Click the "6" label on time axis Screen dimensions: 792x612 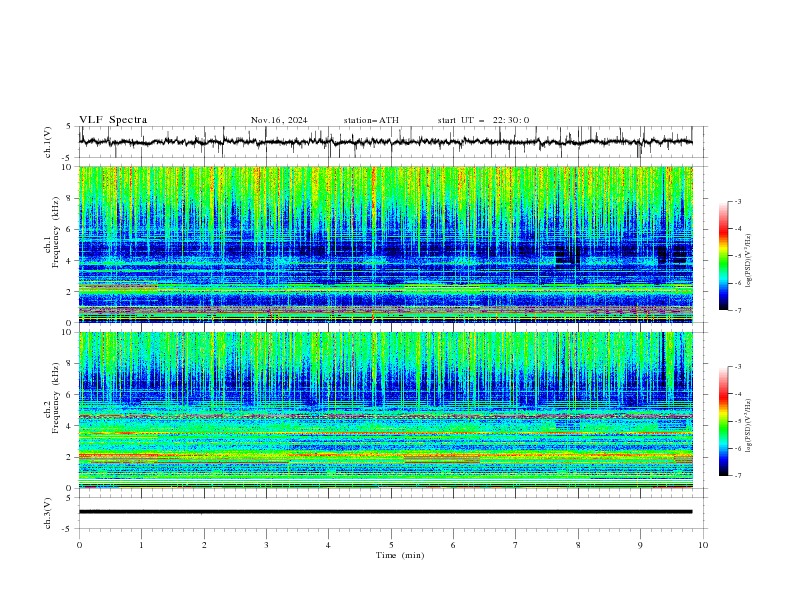pyautogui.click(x=453, y=545)
